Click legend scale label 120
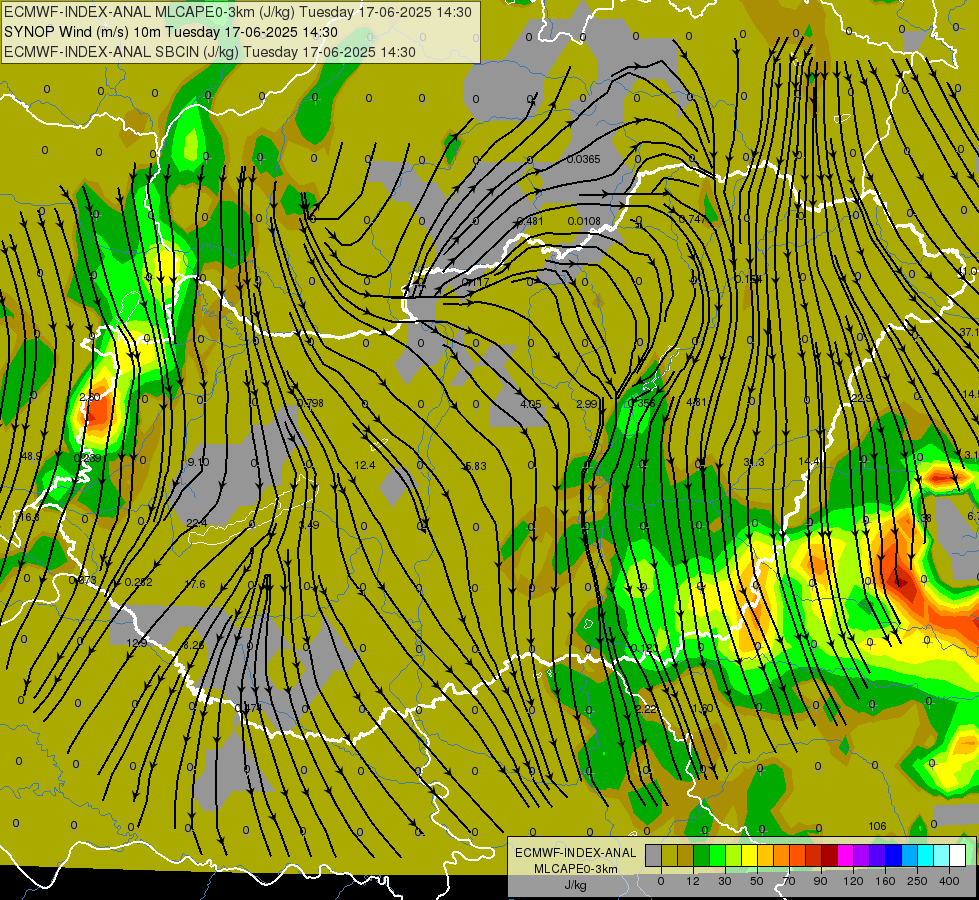The height and width of the screenshot is (900, 979). tap(853, 881)
